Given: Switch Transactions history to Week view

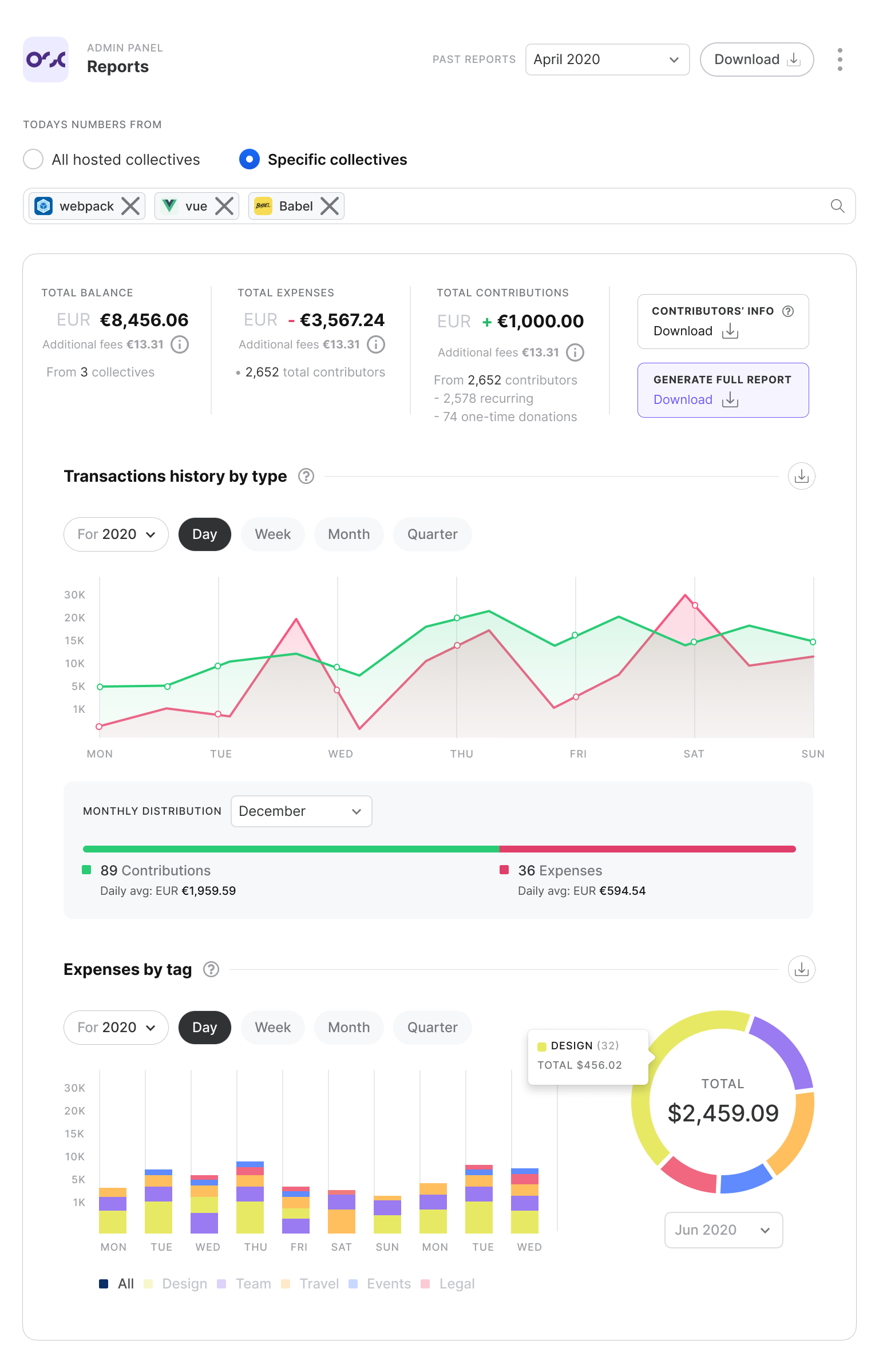Looking at the screenshot, I should tap(272, 534).
